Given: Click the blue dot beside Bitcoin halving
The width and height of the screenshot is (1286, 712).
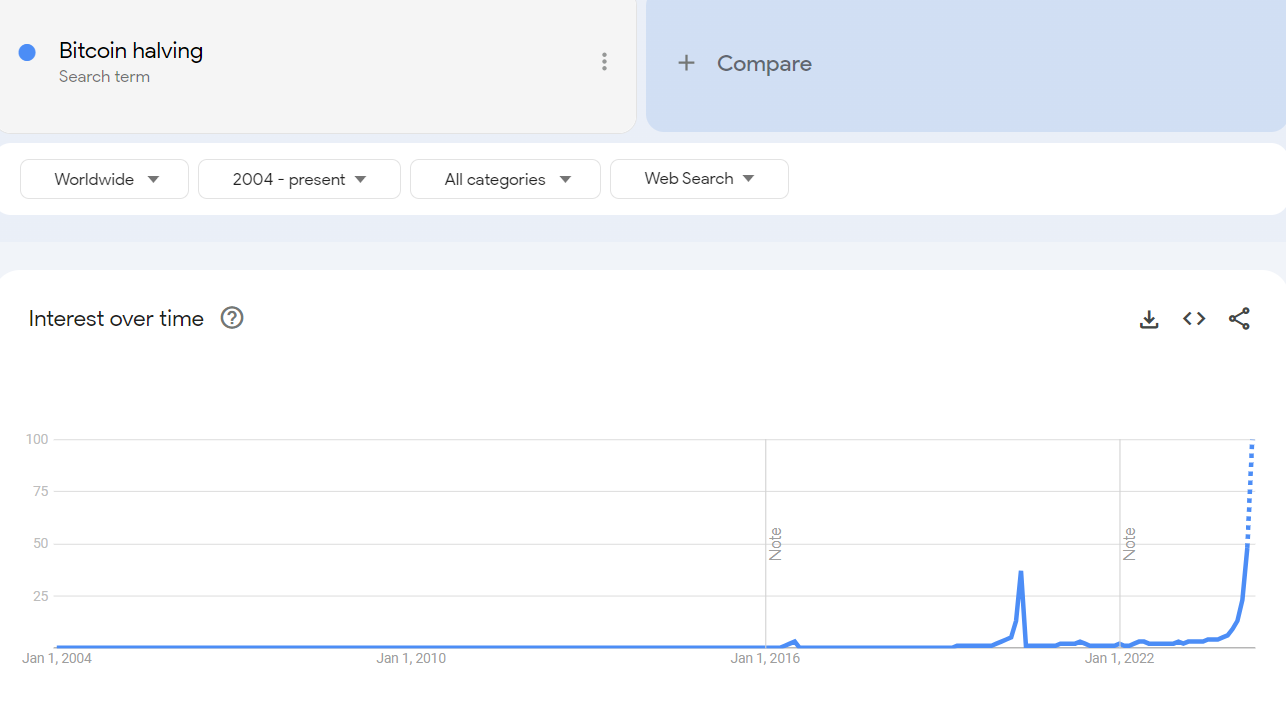Looking at the screenshot, I should (27, 52).
